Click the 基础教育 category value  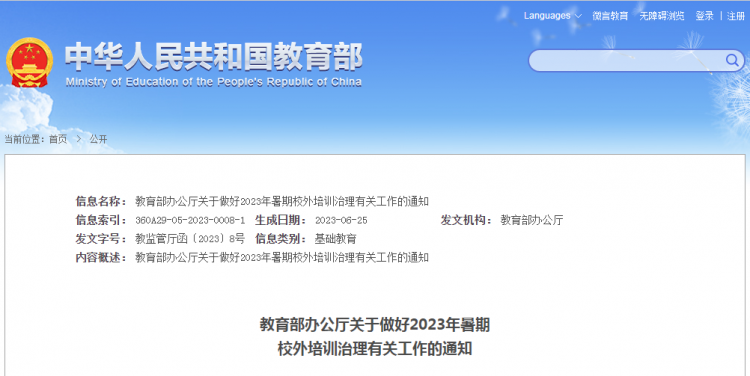pos(335,239)
